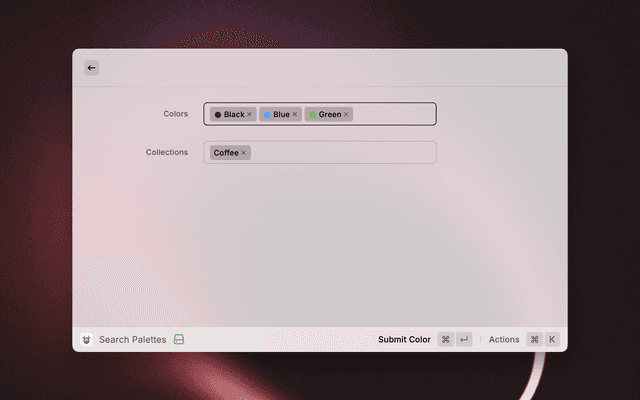Click Command key icon next to Actions
640x400 pixels.
(534, 340)
